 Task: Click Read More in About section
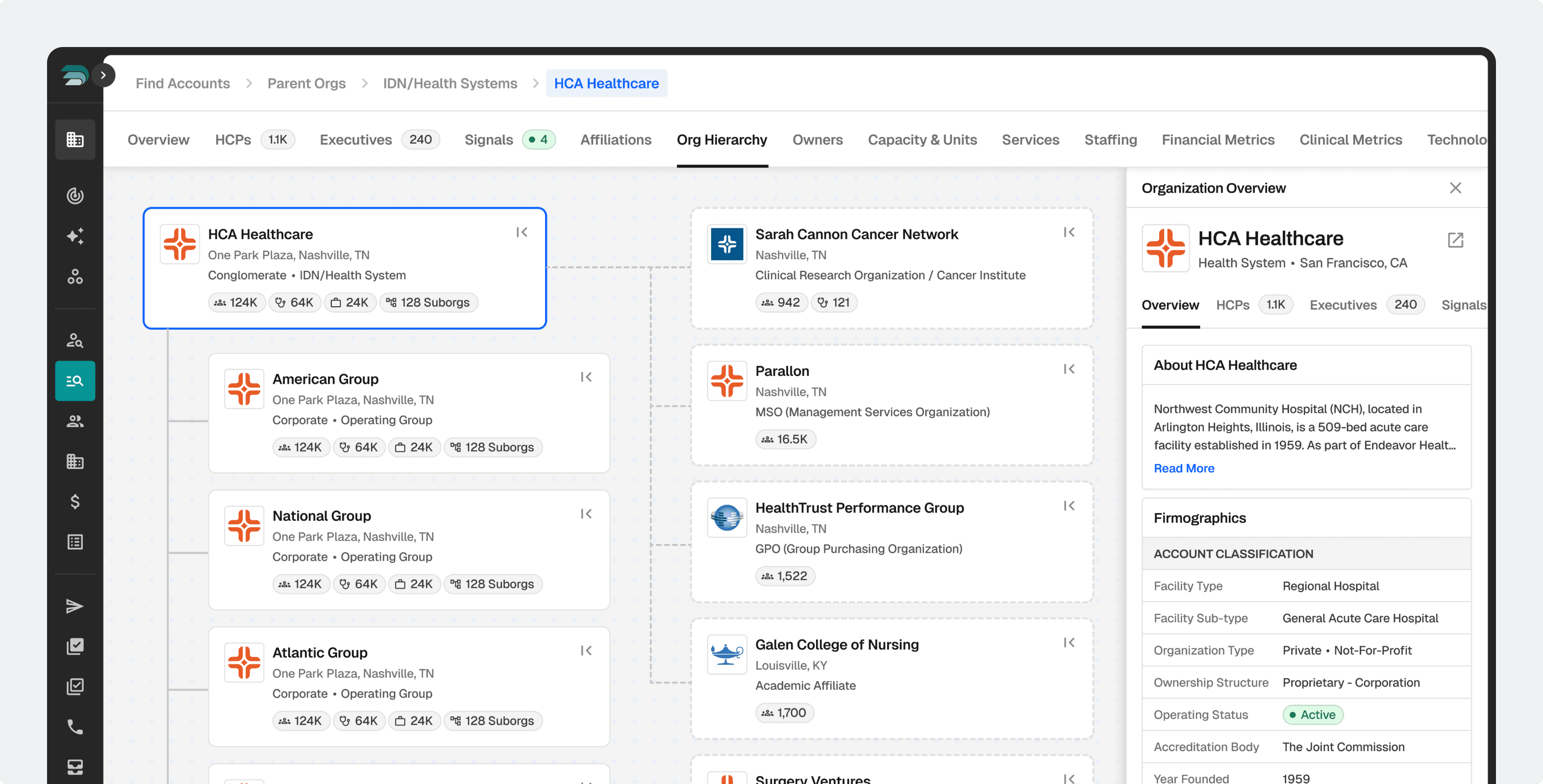pyautogui.click(x=1184, y=468)
